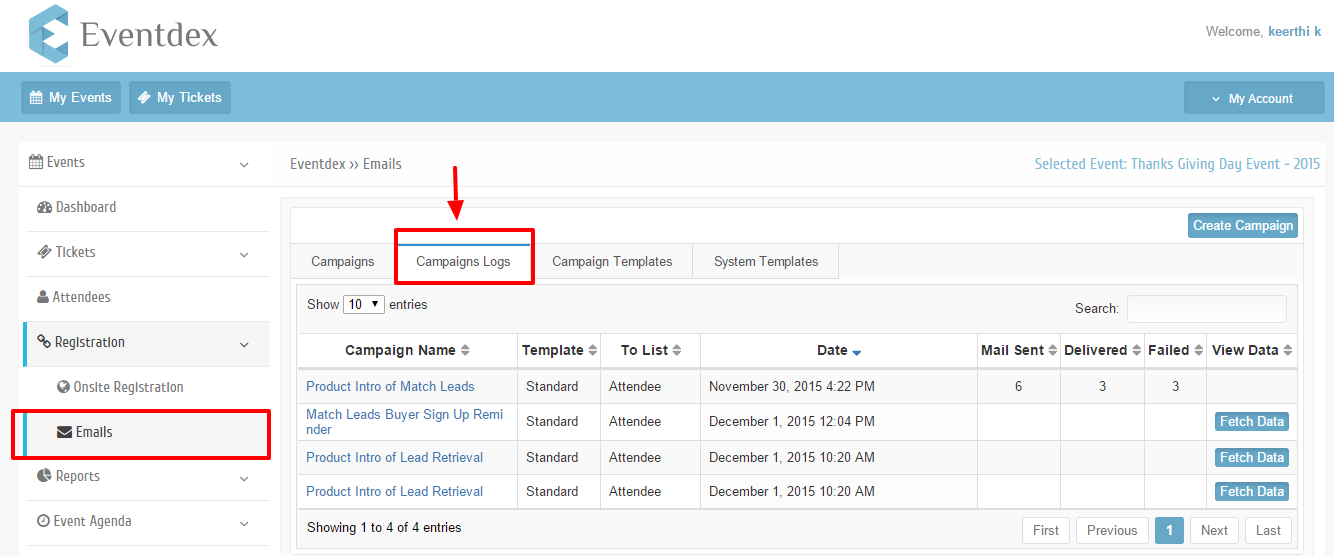
Task: Click the ticket icon in My Tickets button
Action: coord(144,98)
